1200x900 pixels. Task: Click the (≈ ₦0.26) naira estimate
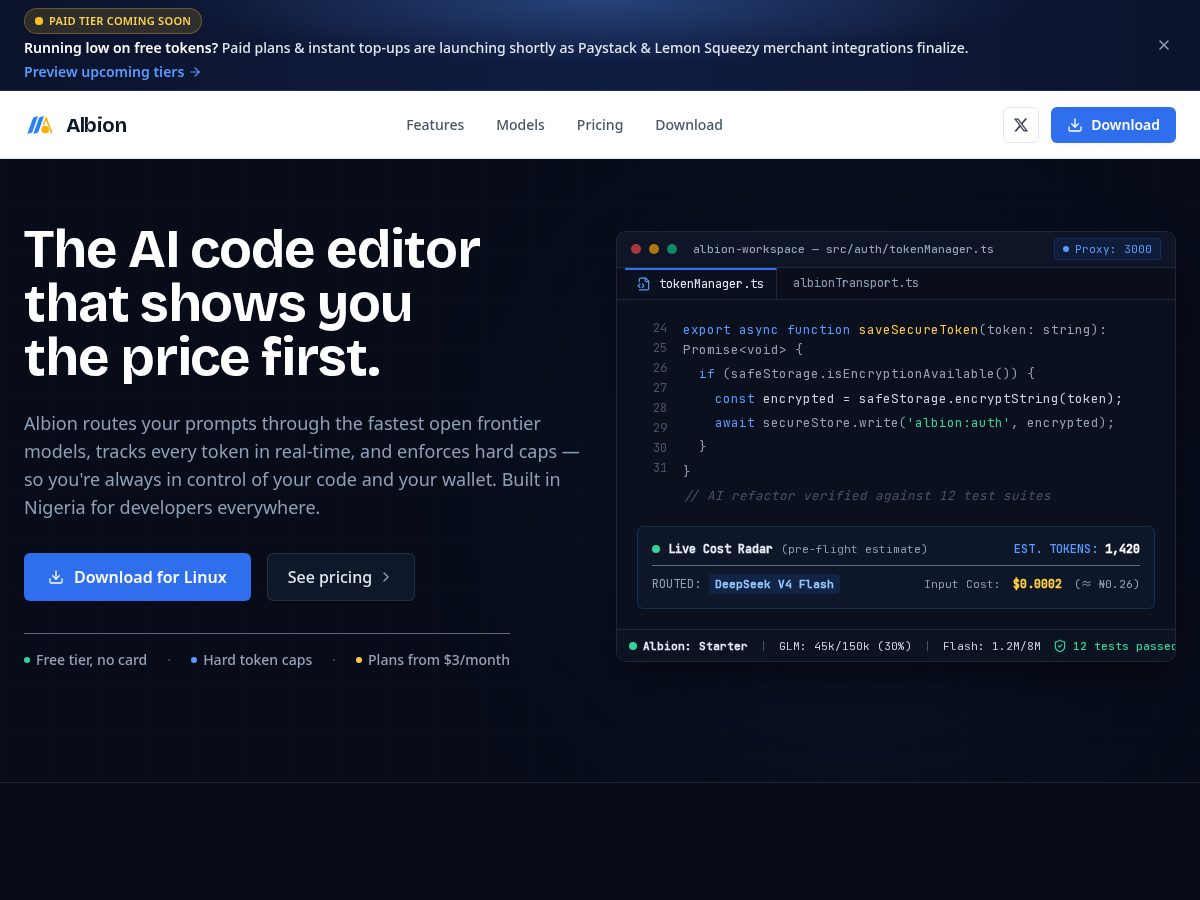pos(1107,584)
